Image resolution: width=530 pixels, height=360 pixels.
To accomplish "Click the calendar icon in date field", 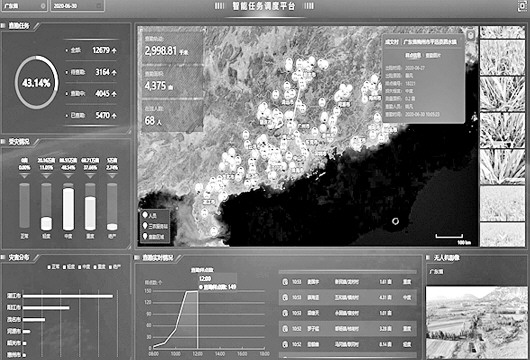I will 99,6.
